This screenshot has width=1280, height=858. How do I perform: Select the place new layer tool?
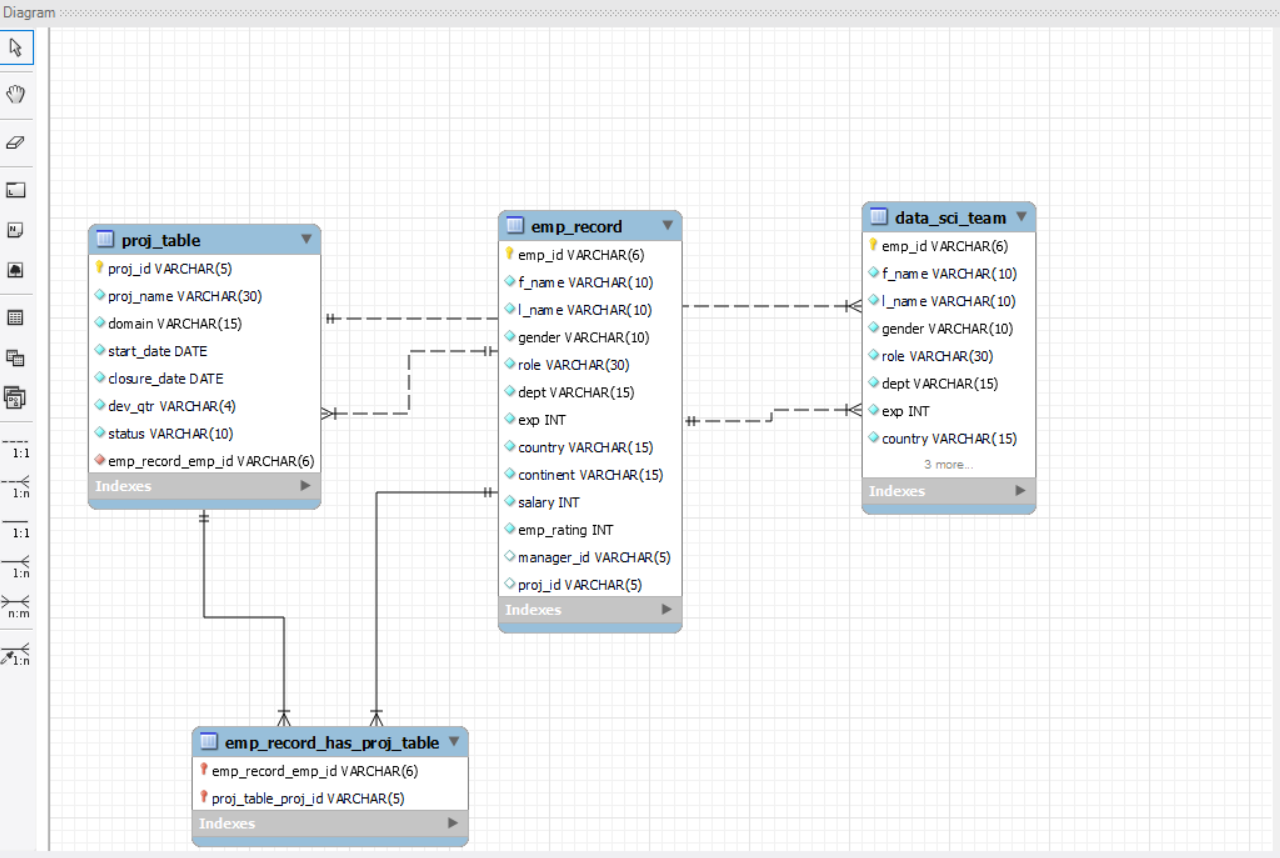(17, 189)
